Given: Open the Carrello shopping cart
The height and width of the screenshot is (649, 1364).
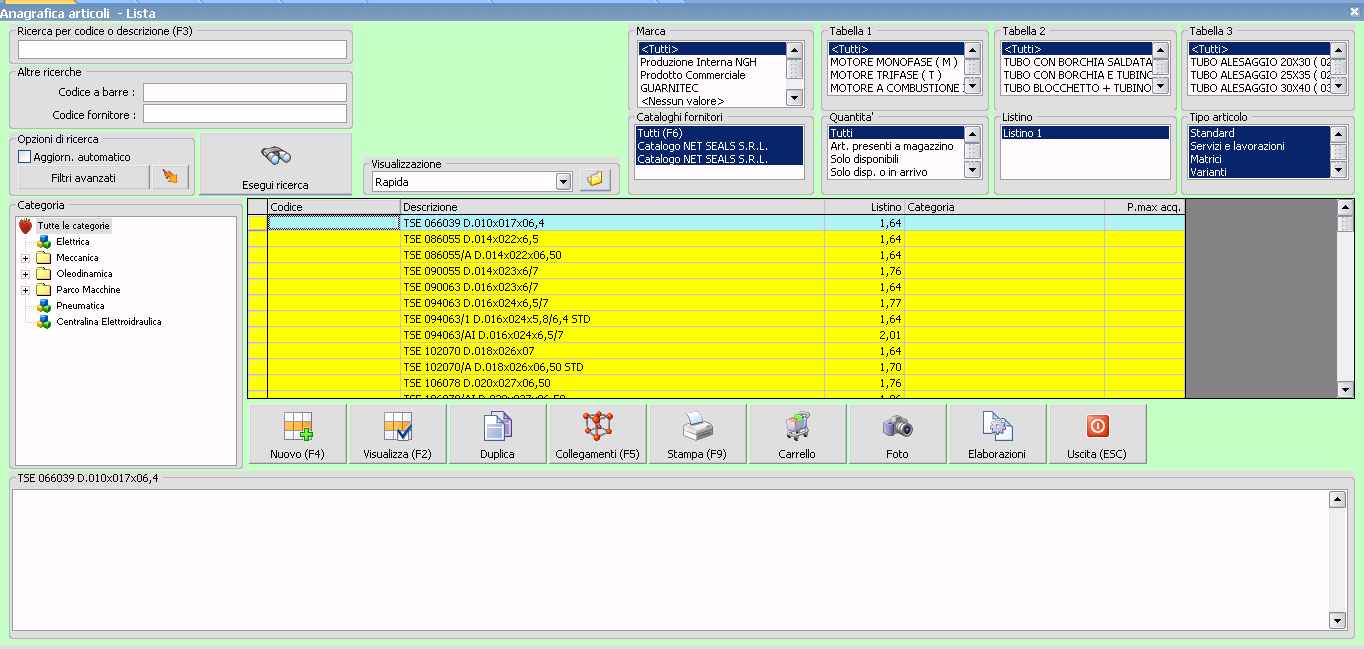Looking at the screenshot, I should 797,428.
